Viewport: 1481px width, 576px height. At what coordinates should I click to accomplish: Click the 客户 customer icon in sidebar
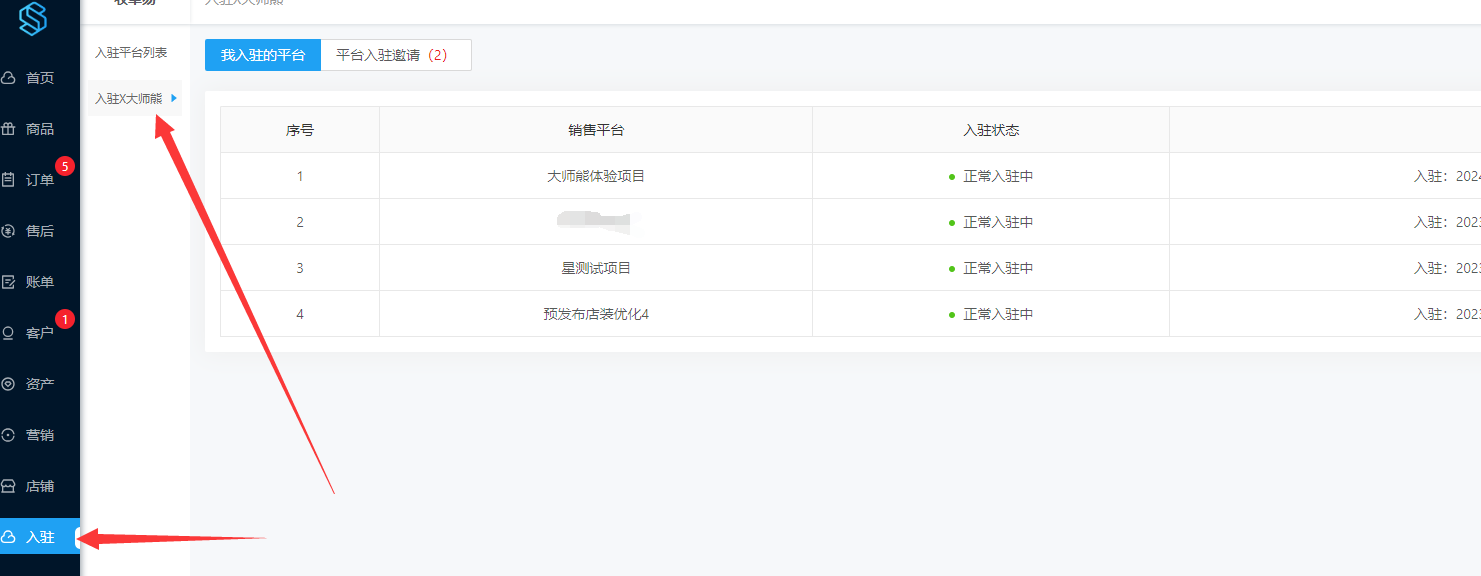tap(8, 333)
